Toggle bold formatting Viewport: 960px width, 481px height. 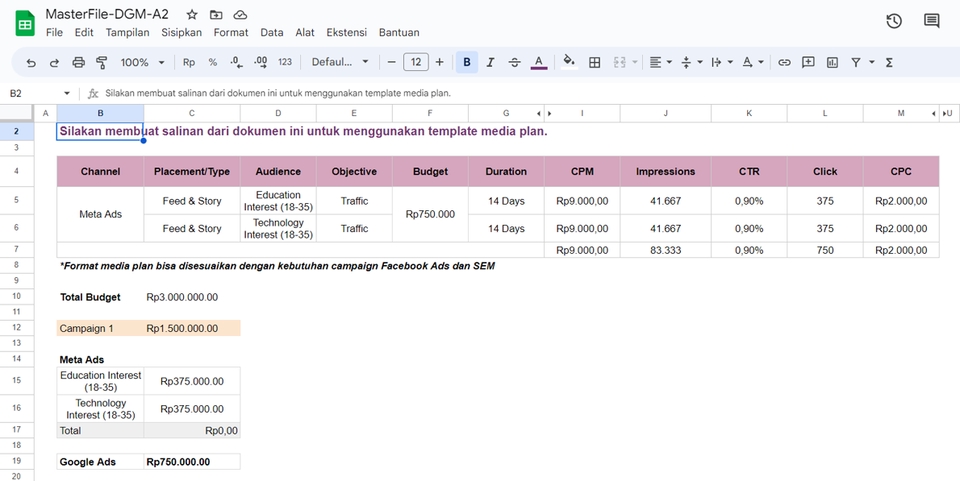click(467, 62)
